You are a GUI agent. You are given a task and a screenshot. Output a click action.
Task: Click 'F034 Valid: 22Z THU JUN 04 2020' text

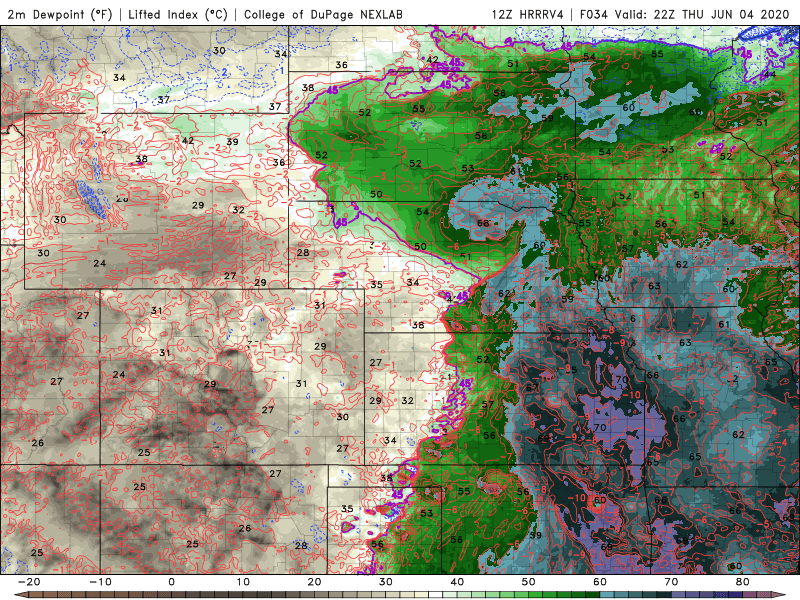(685, 14)
